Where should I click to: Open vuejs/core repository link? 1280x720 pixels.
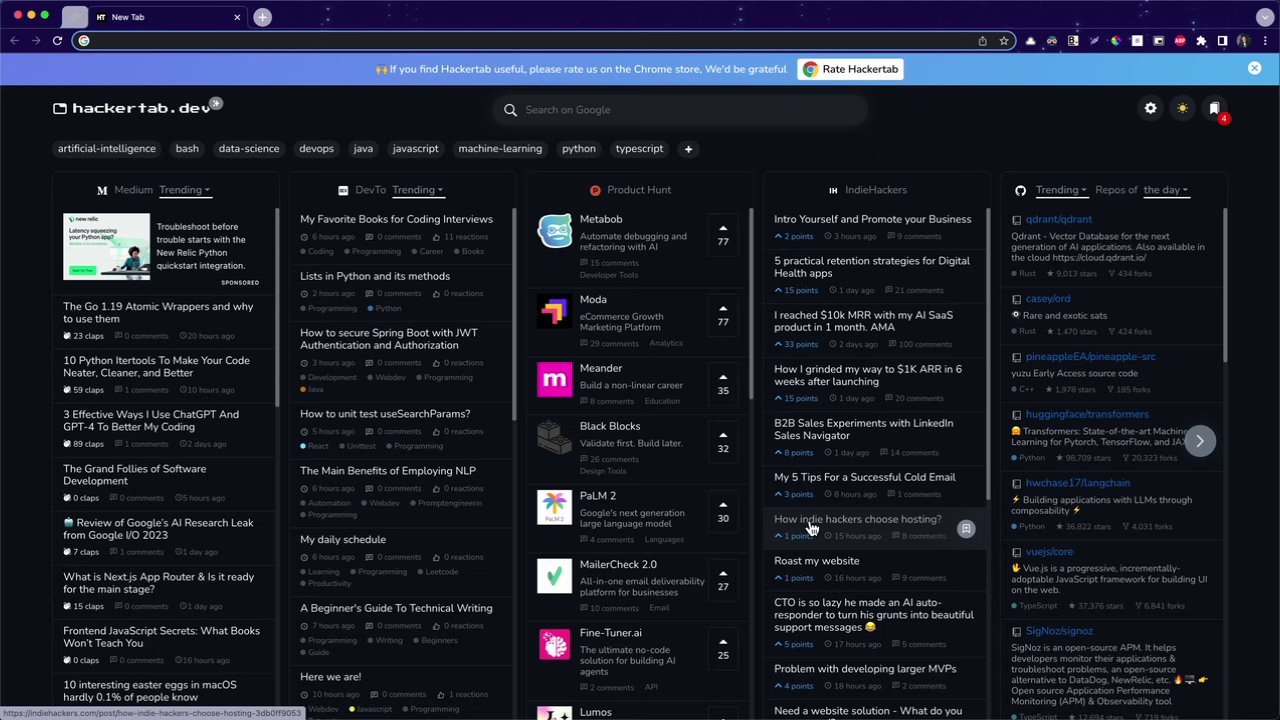coord(1049,552)
